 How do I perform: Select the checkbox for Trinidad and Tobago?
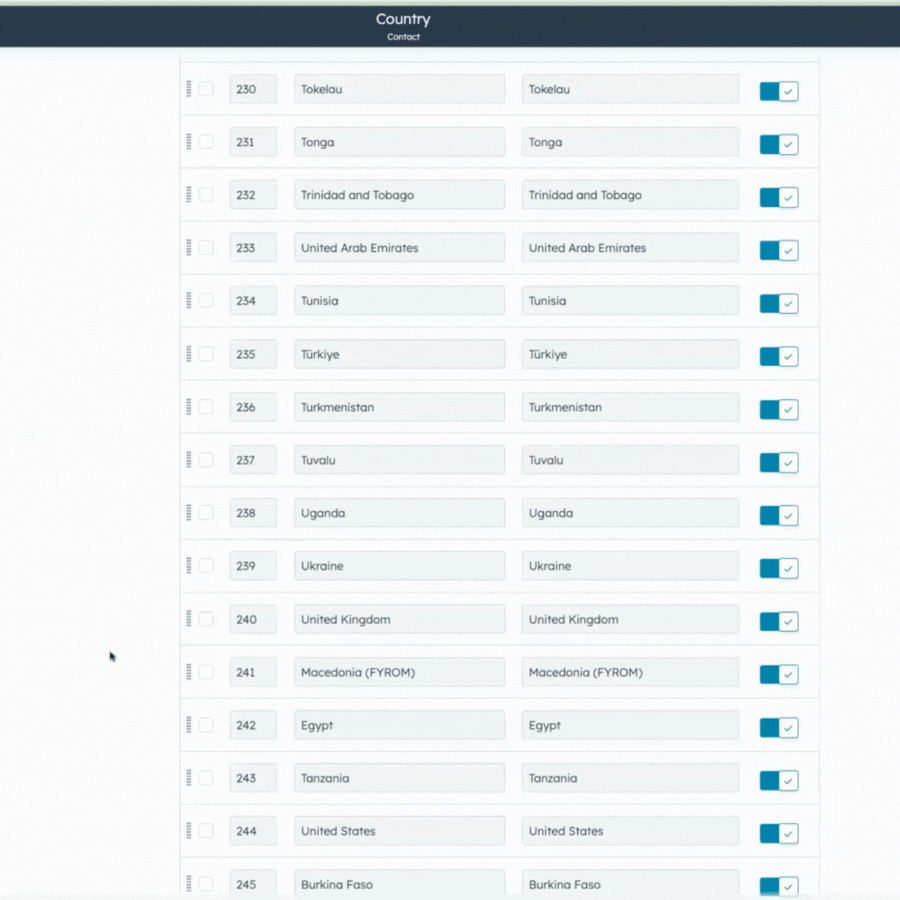(206, 195)
